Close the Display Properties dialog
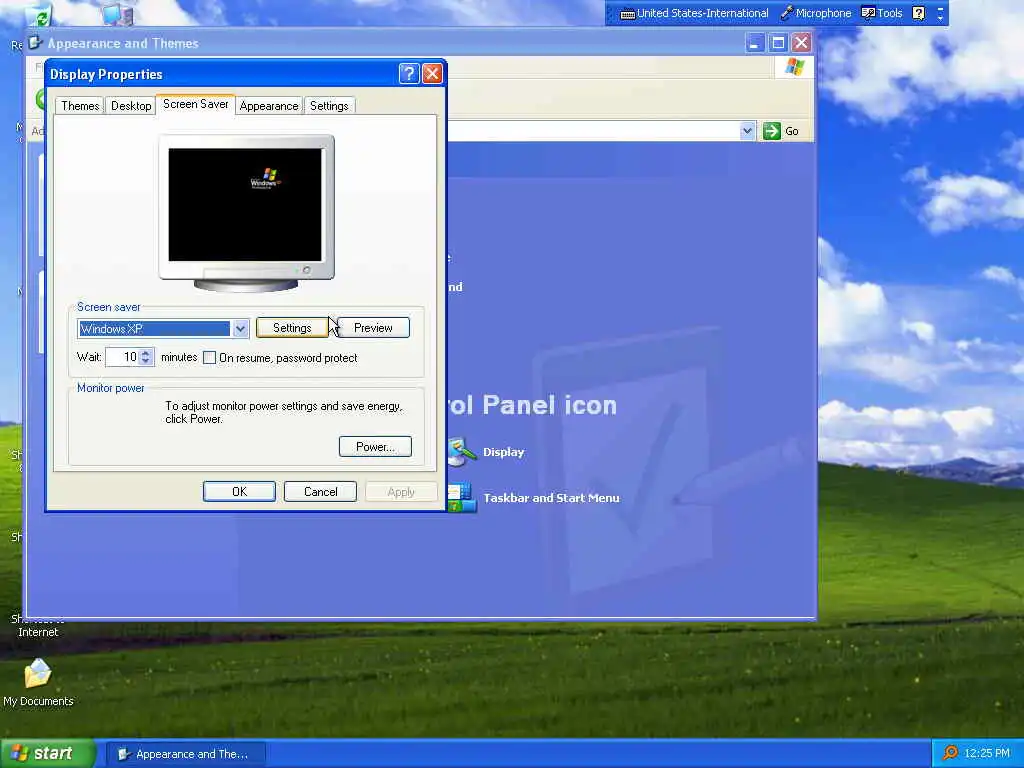Image resolution: width=1024 pixels, height=768 pixels. pos(432,74)
